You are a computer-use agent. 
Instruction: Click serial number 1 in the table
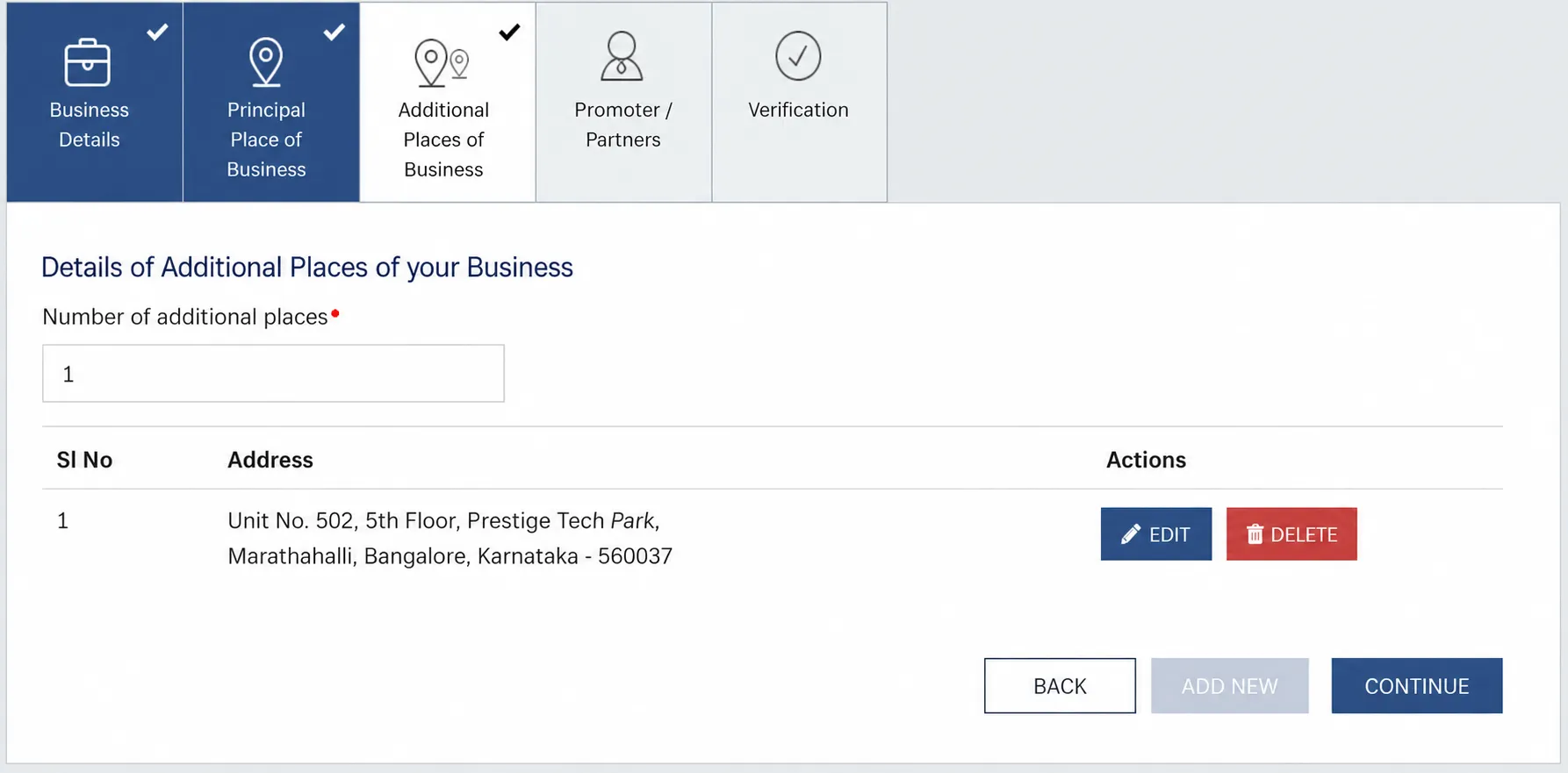coord(62,521)
